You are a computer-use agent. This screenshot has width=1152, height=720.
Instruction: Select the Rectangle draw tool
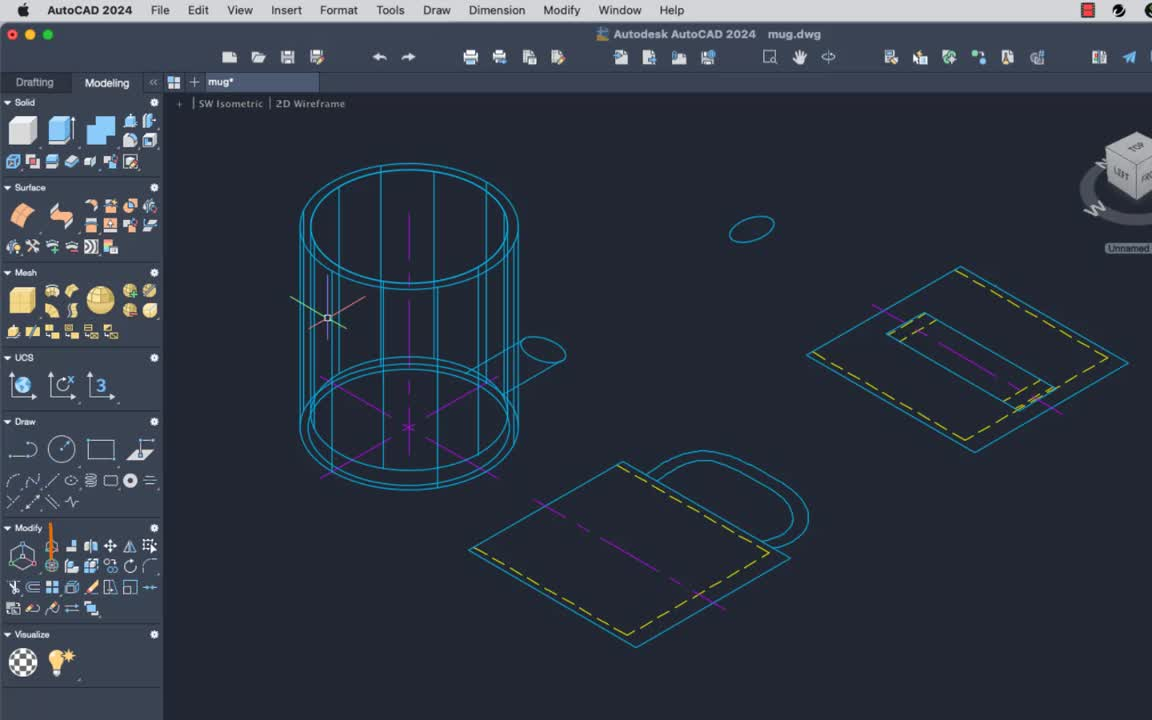[x=101, y=449]
